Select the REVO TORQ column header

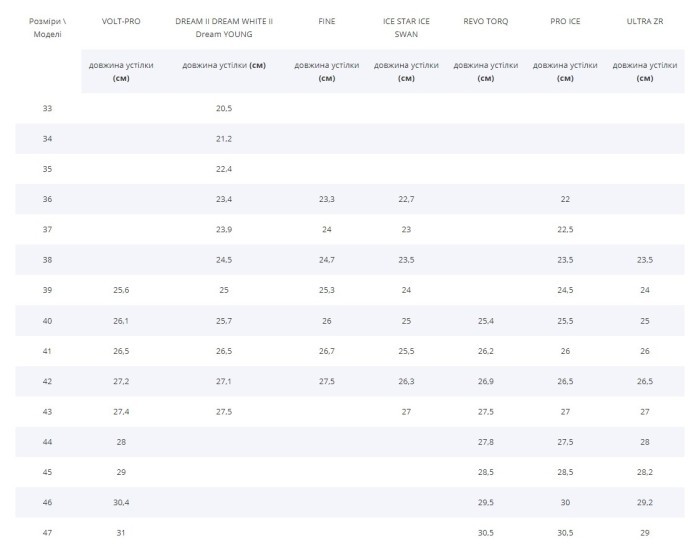[x=486, y=21]
